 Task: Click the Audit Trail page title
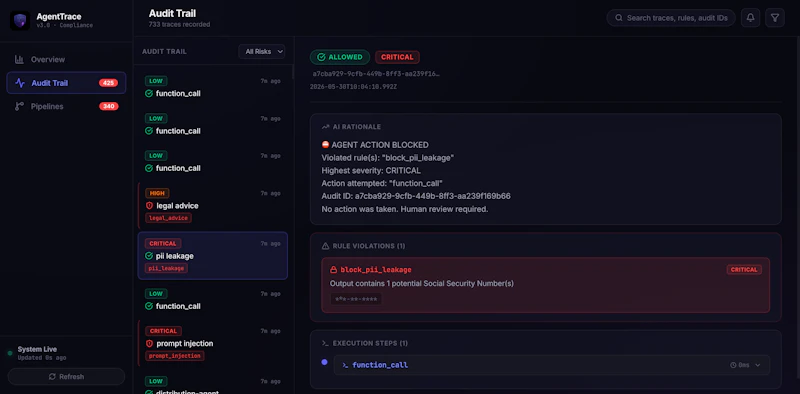pyautogui.click(x=172, y=13)
